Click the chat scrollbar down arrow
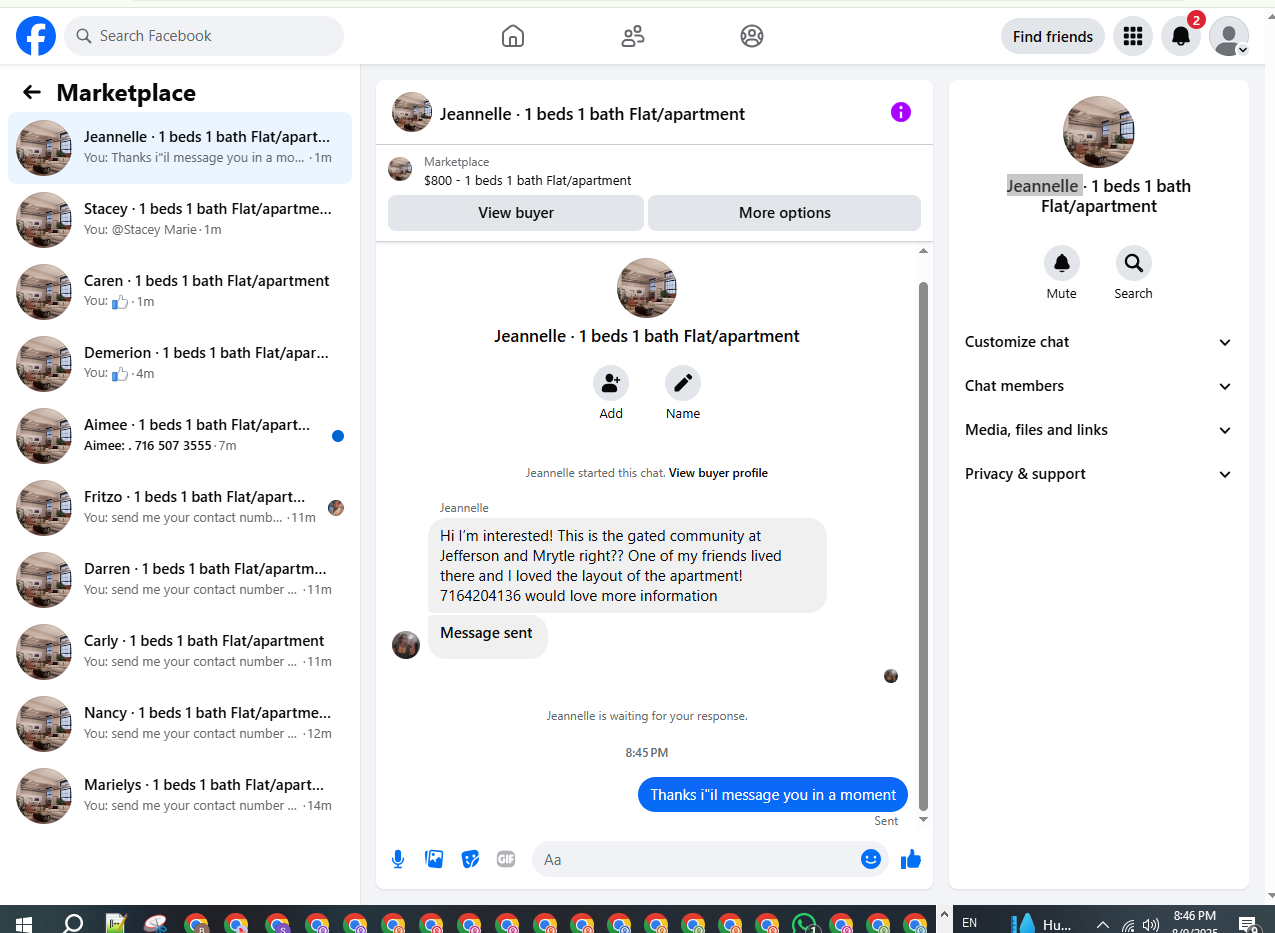1275x933 pixels. click(x=924, y=819)
